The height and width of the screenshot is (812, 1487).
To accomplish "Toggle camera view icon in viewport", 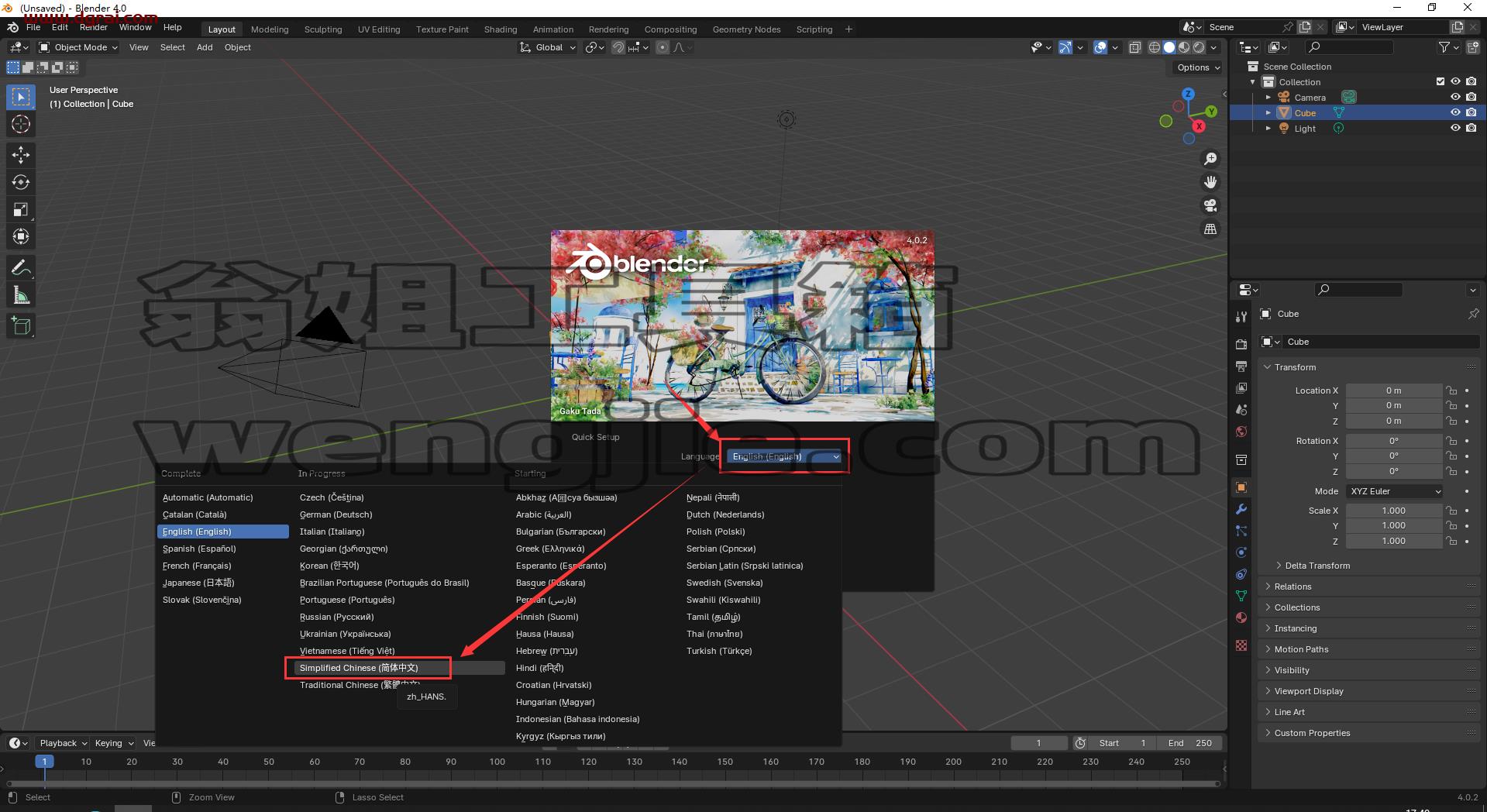I will point(1210,205).
